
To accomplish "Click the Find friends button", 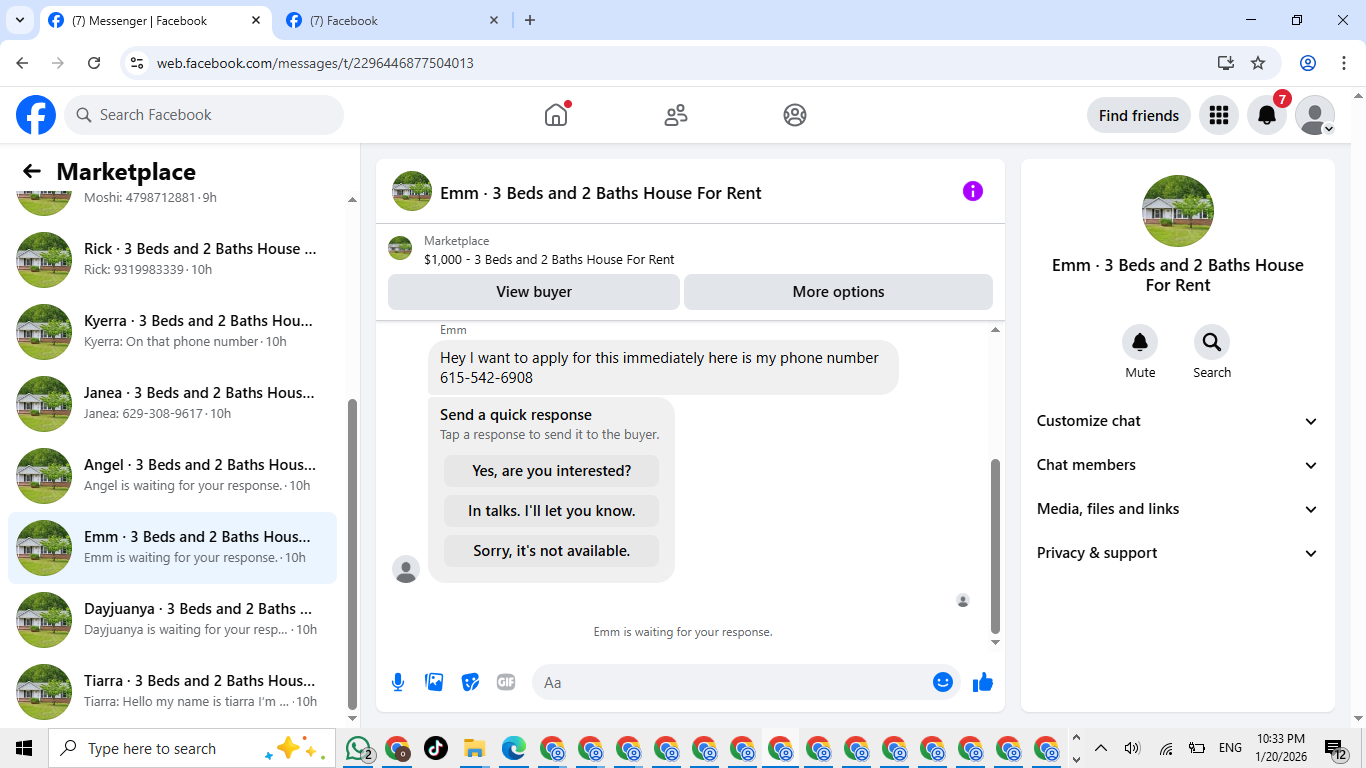I will 1139,115.
